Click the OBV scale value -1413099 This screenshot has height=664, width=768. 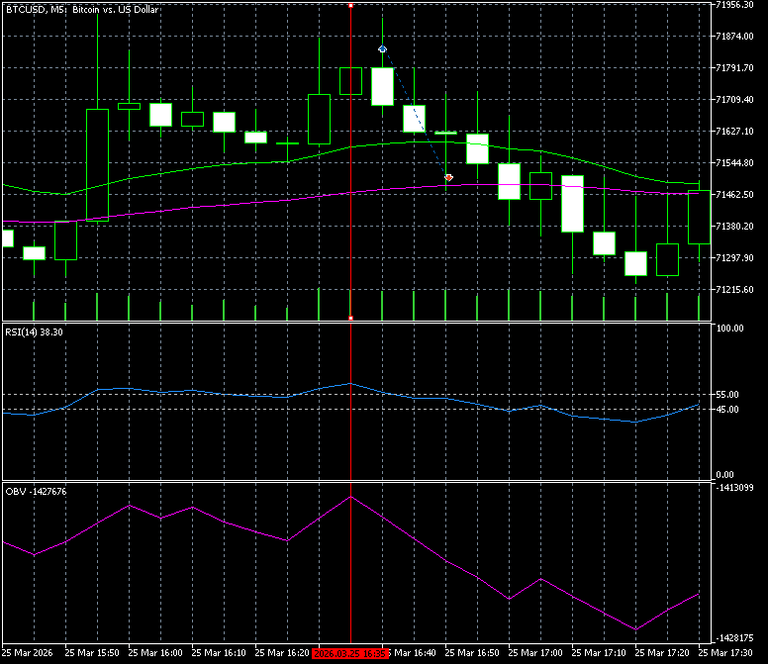(735, 488)
